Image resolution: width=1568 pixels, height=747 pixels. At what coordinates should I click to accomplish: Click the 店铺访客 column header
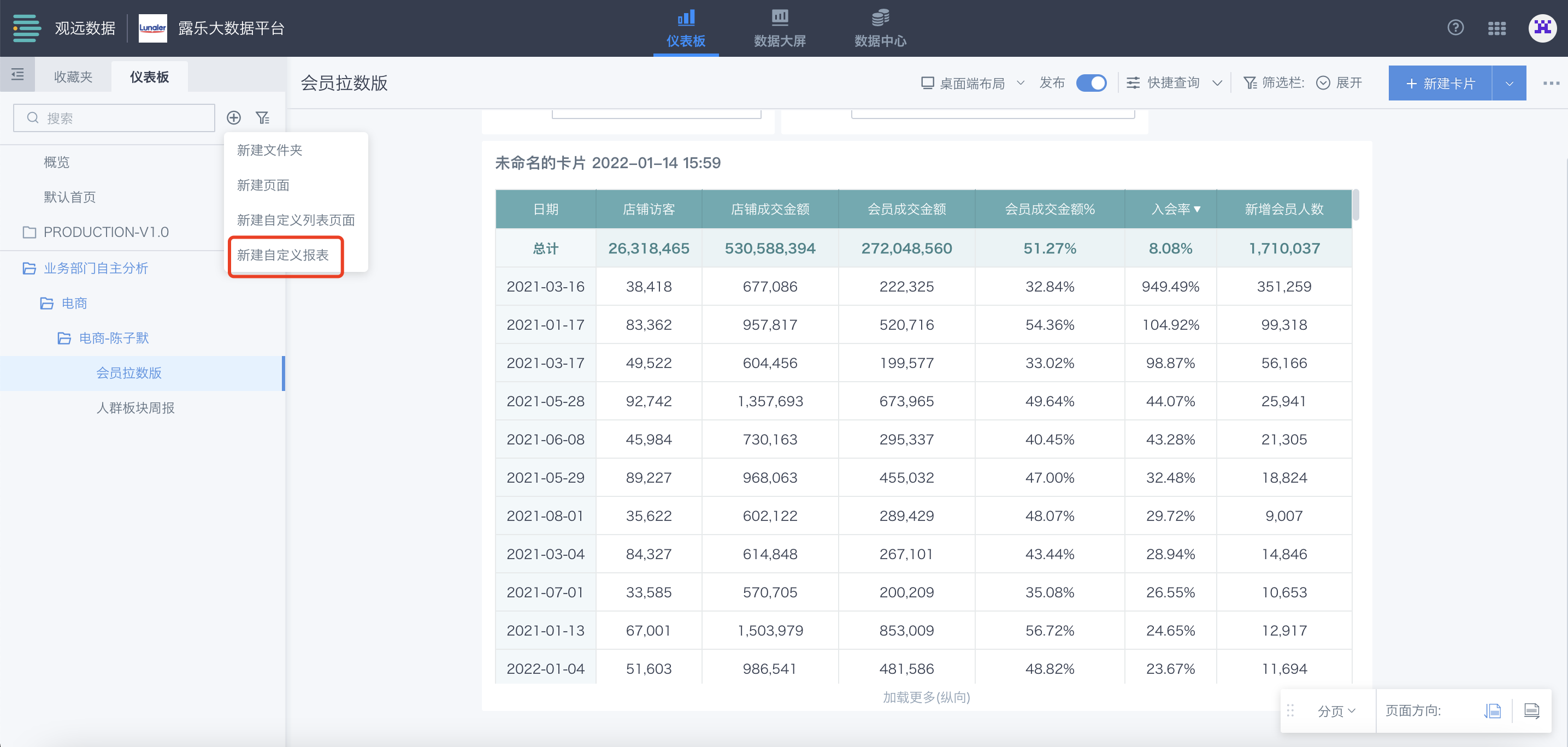(x=649, y=209)
